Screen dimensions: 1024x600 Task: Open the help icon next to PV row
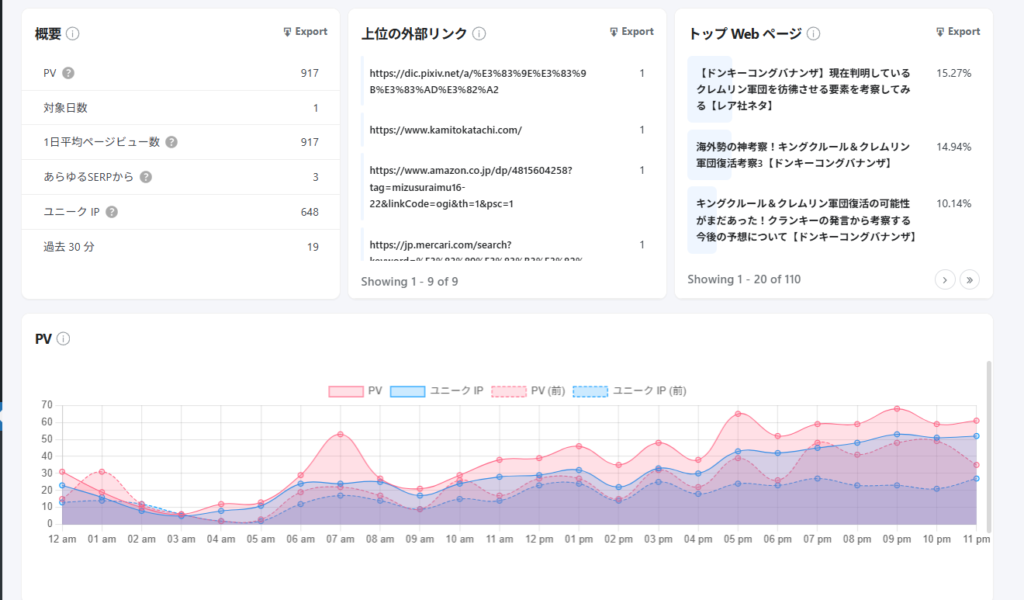click(68, 73)
